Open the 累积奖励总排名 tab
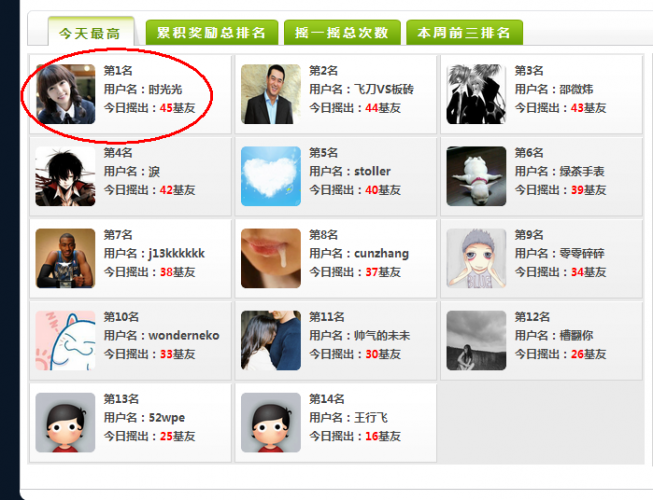This screenshot has height=500, width=653. pyautogui.click(x=212, y=32)
